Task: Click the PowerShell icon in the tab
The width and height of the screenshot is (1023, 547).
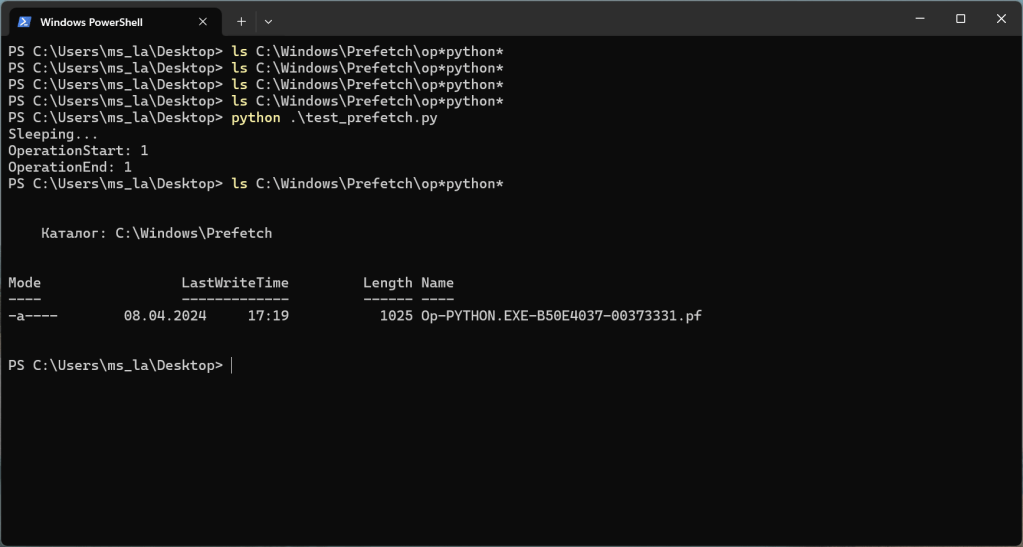Action: click(x=25, y=21)
